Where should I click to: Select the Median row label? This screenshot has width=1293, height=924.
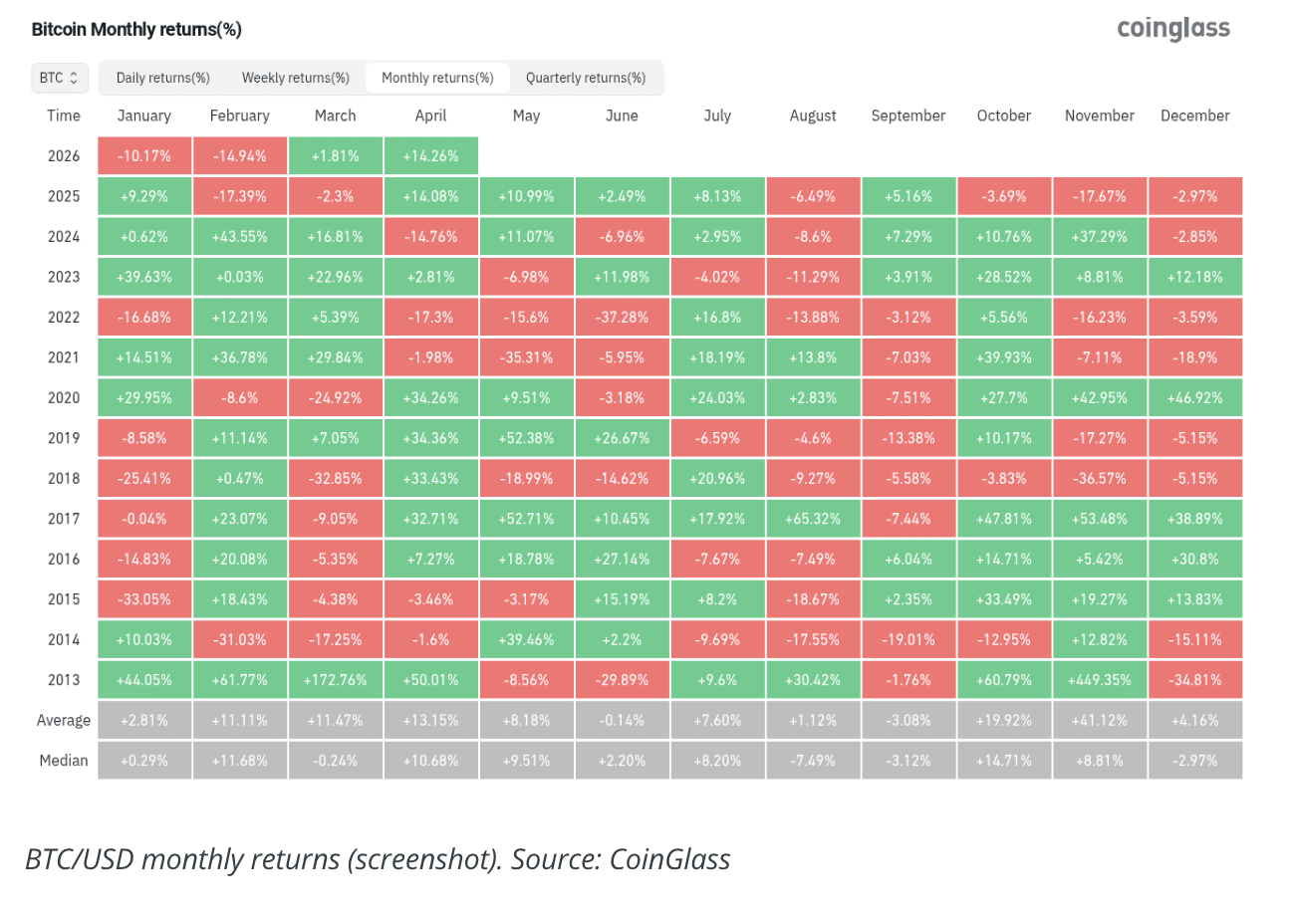tap(64, 761)
